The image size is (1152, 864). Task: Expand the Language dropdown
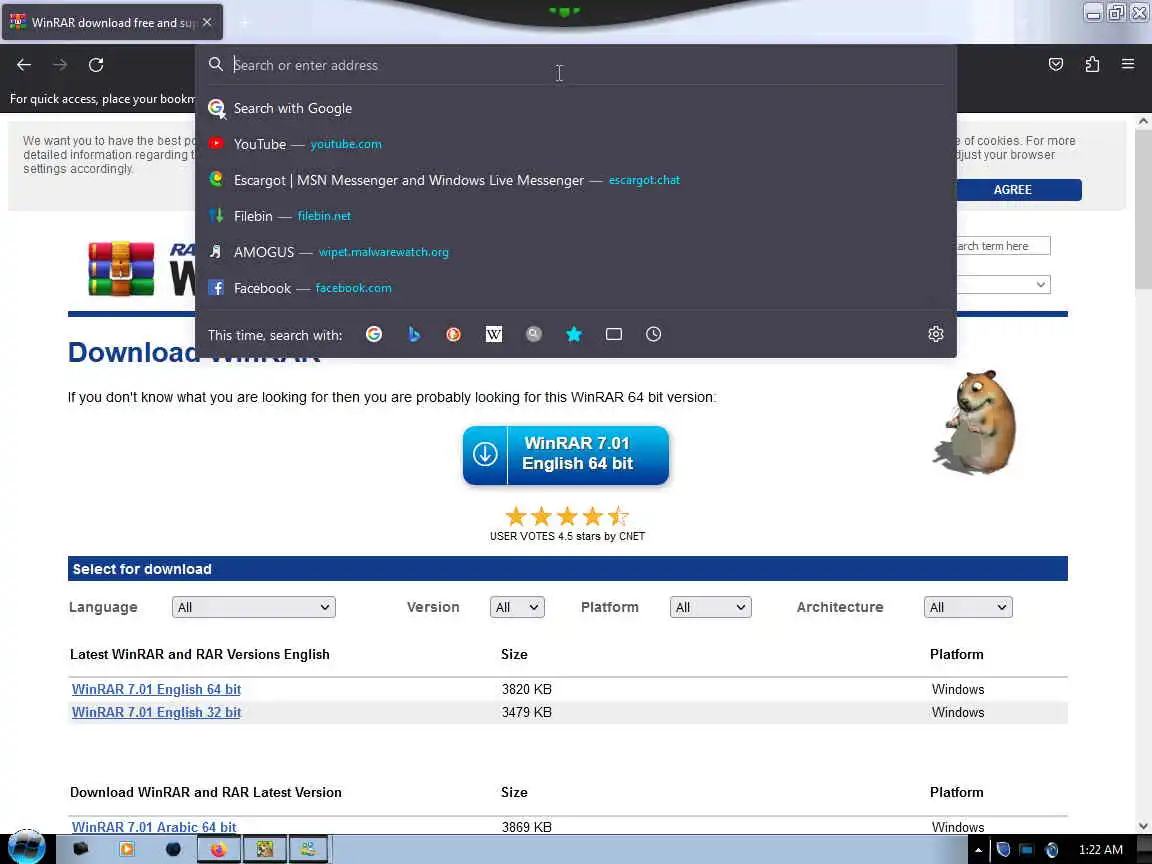click(253, 607)
